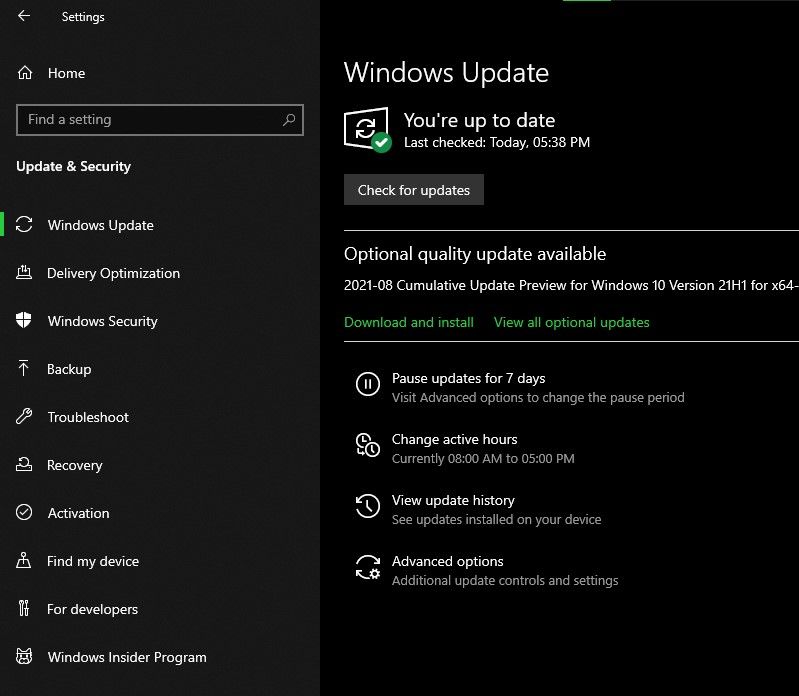Click View all optional updates link

pos(572,322)
